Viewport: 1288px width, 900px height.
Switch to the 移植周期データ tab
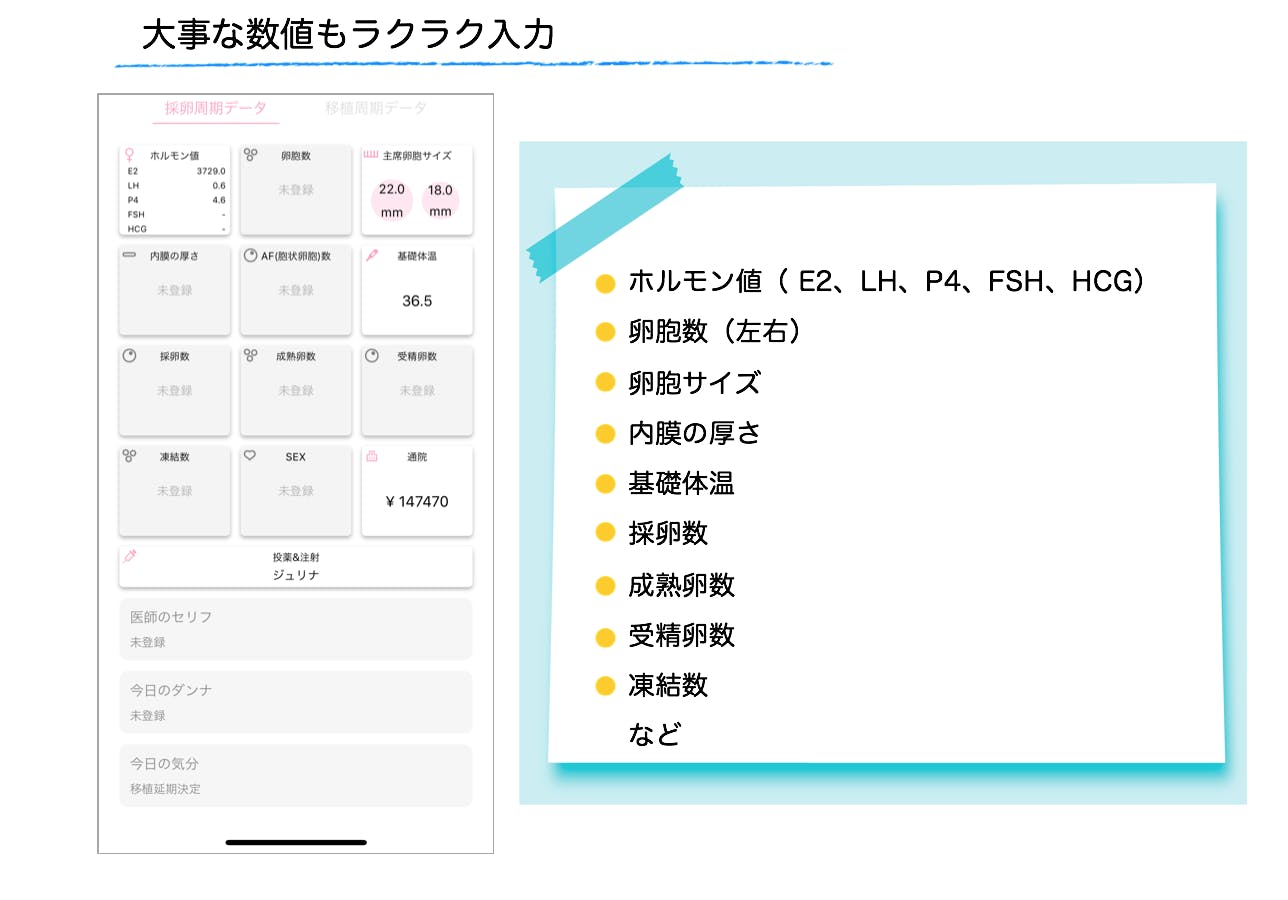click(376, 108)
